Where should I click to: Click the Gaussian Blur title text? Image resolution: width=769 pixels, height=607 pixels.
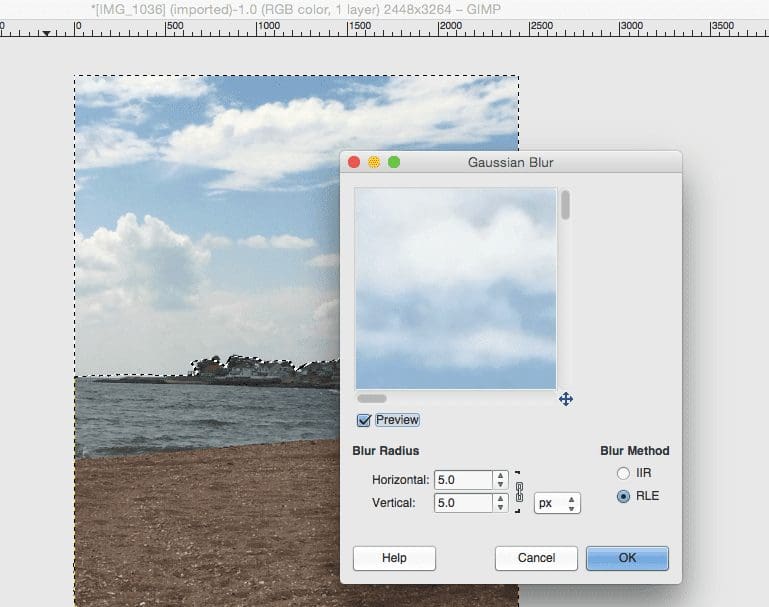point(511,163)
